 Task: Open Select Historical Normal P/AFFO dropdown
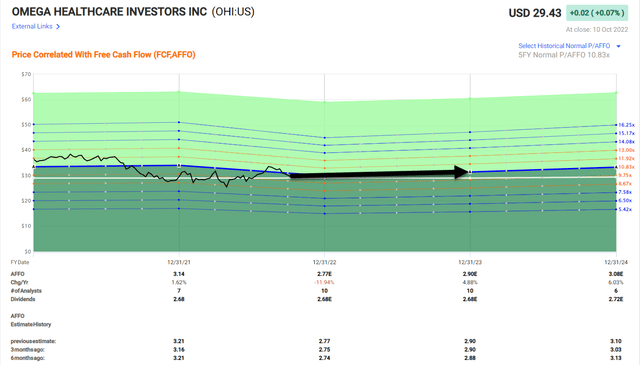[x=564, y=46]
